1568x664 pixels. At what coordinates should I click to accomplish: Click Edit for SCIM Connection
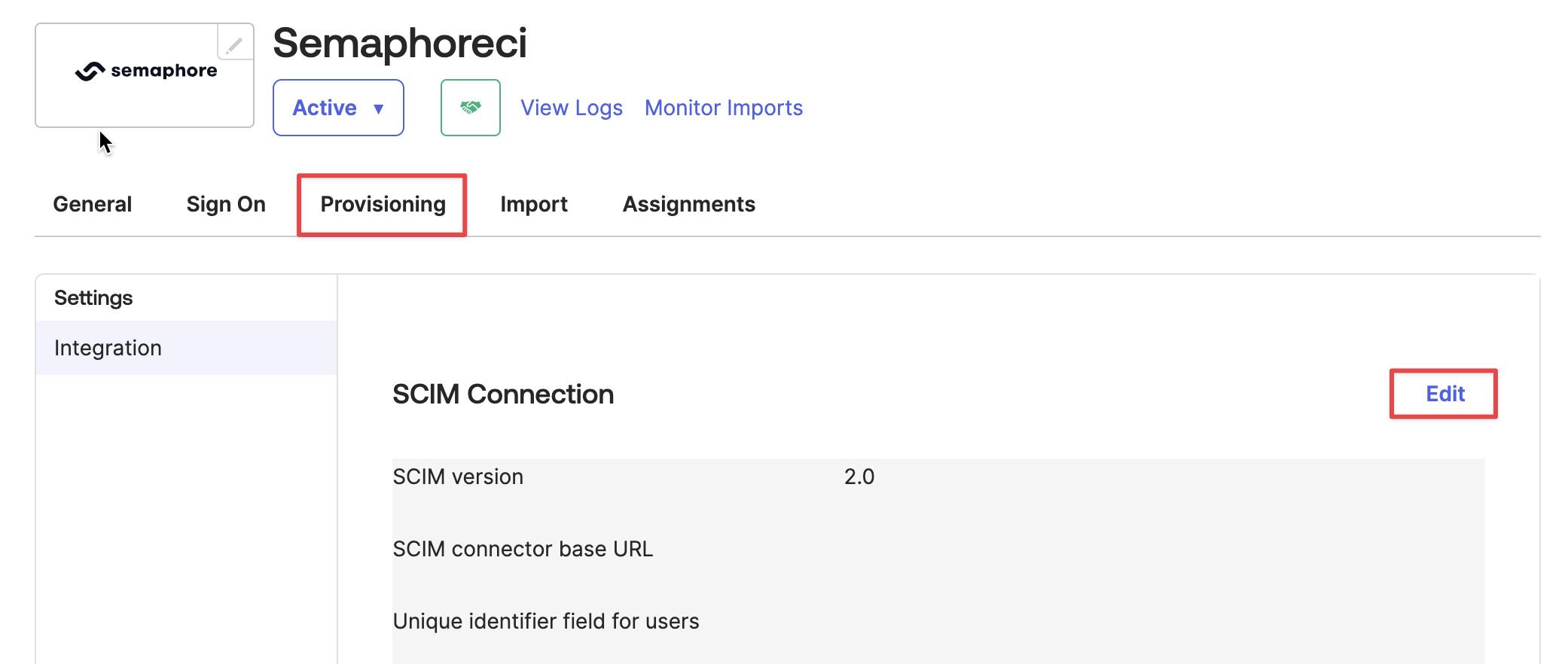coord(1444,394)
